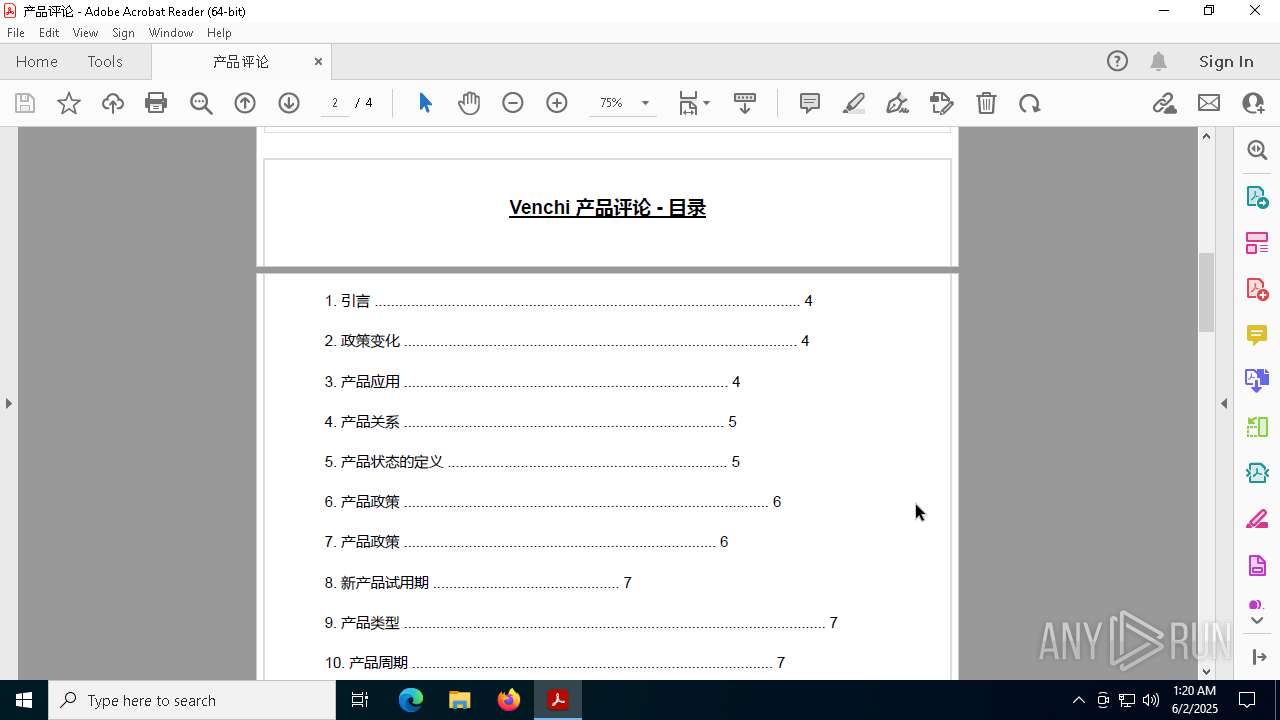Click the Delete trash icon

pos(986,103)
